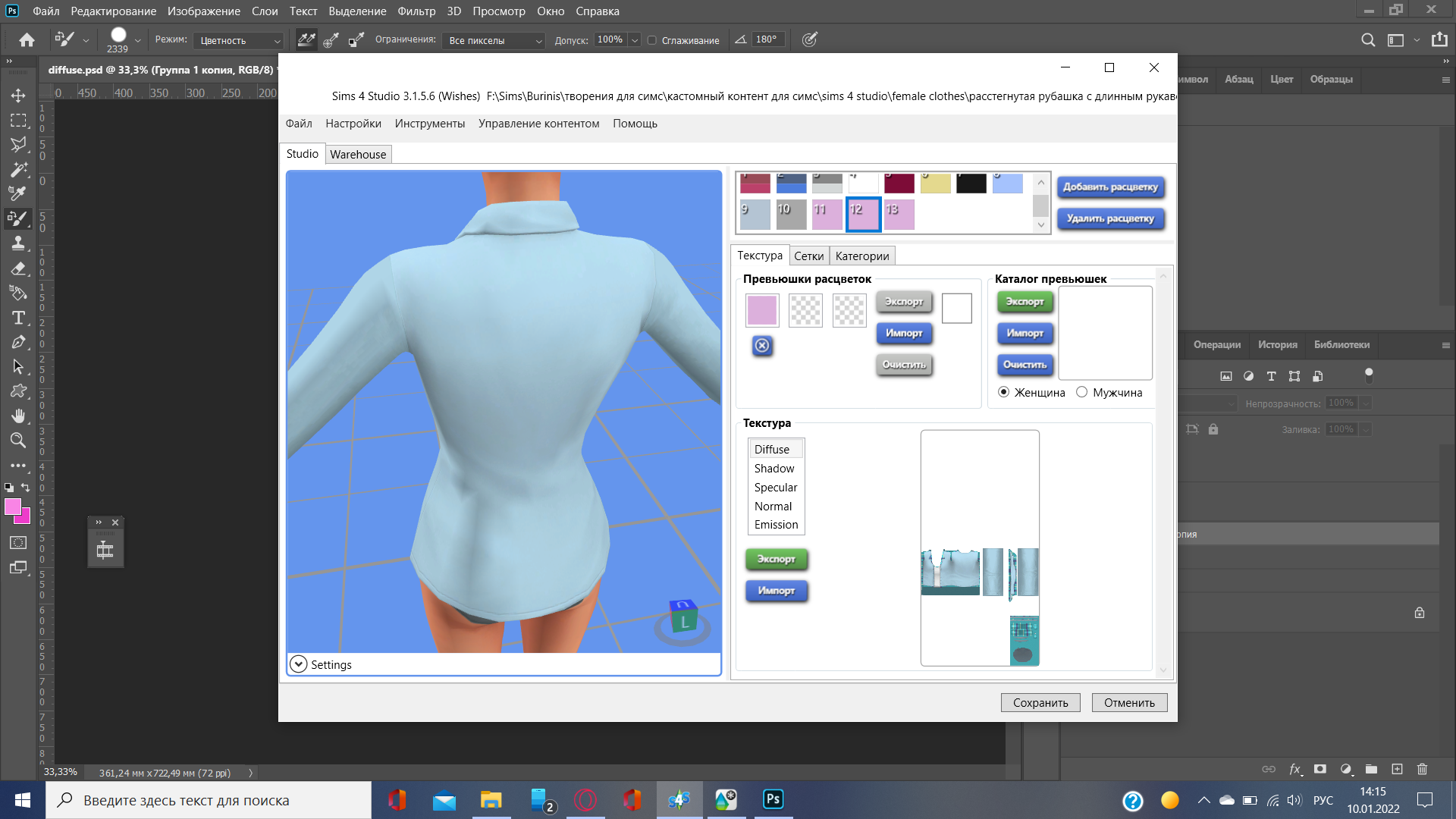Enable the Сглаживание checkbox
The height and width of the screenshot is (819, 1456).
pyautogui.click(x=652, y=40)
